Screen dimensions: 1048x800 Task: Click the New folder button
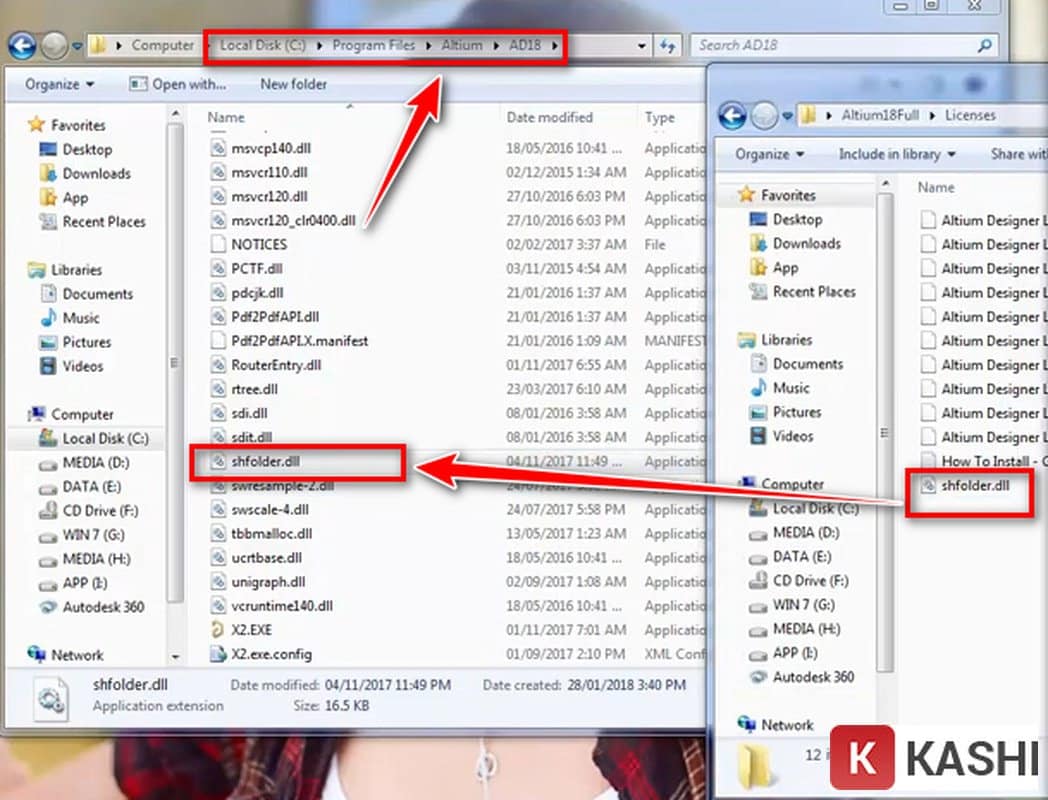[x=292, y=85]
